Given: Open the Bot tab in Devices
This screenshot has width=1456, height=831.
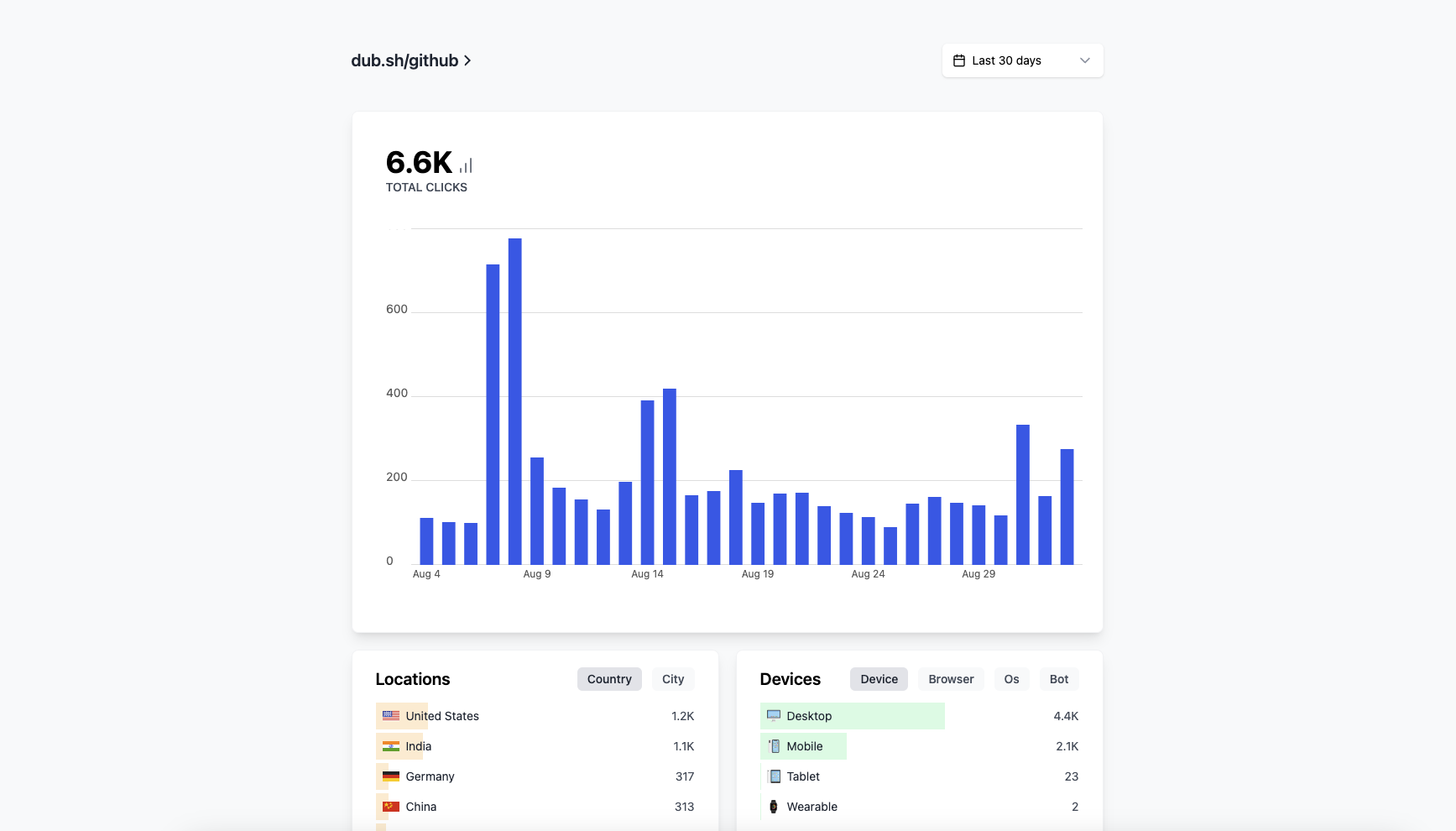Looking at the screenshot, I should click(x=1059, y=679).
